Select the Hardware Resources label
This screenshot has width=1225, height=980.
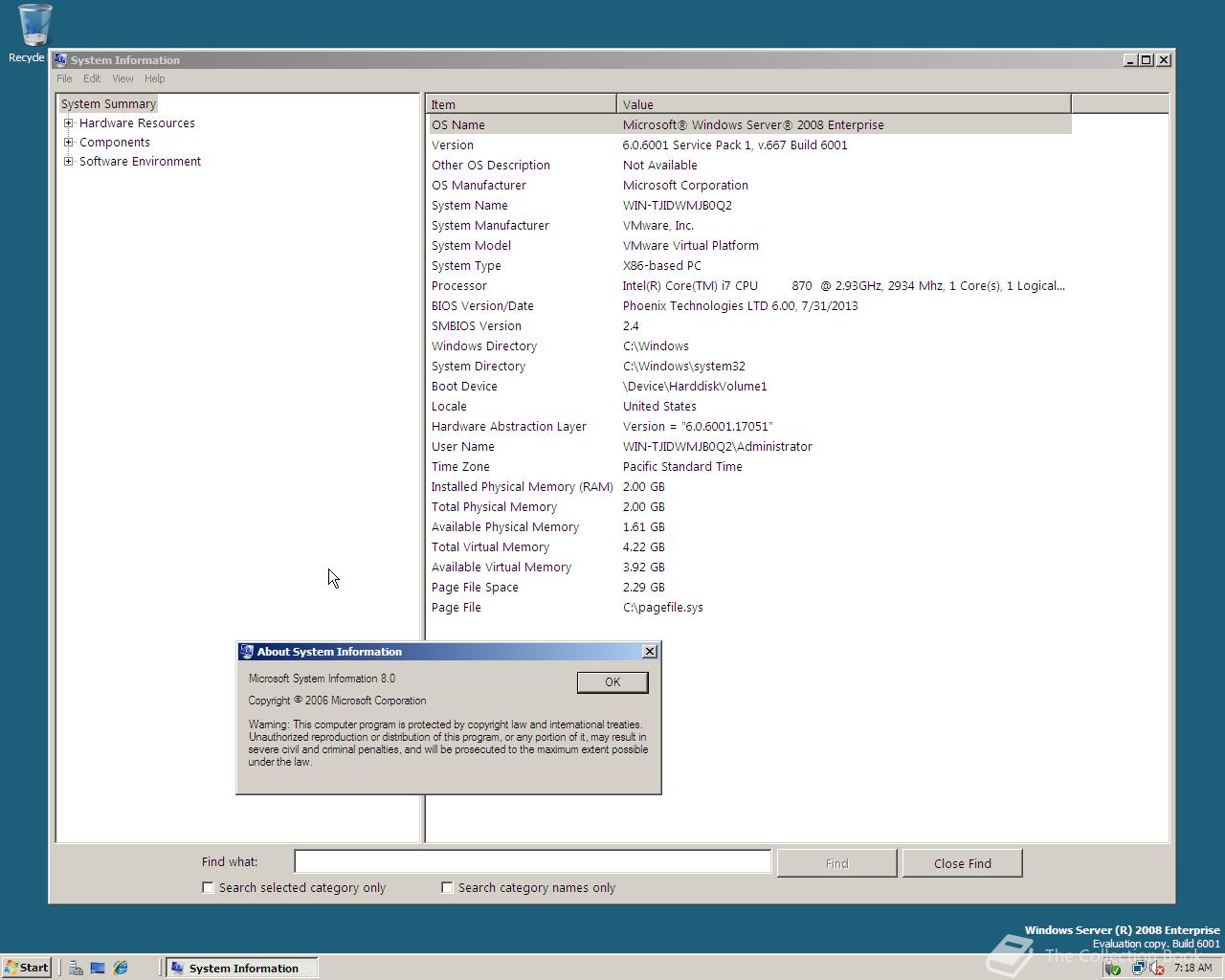(137, 122)
